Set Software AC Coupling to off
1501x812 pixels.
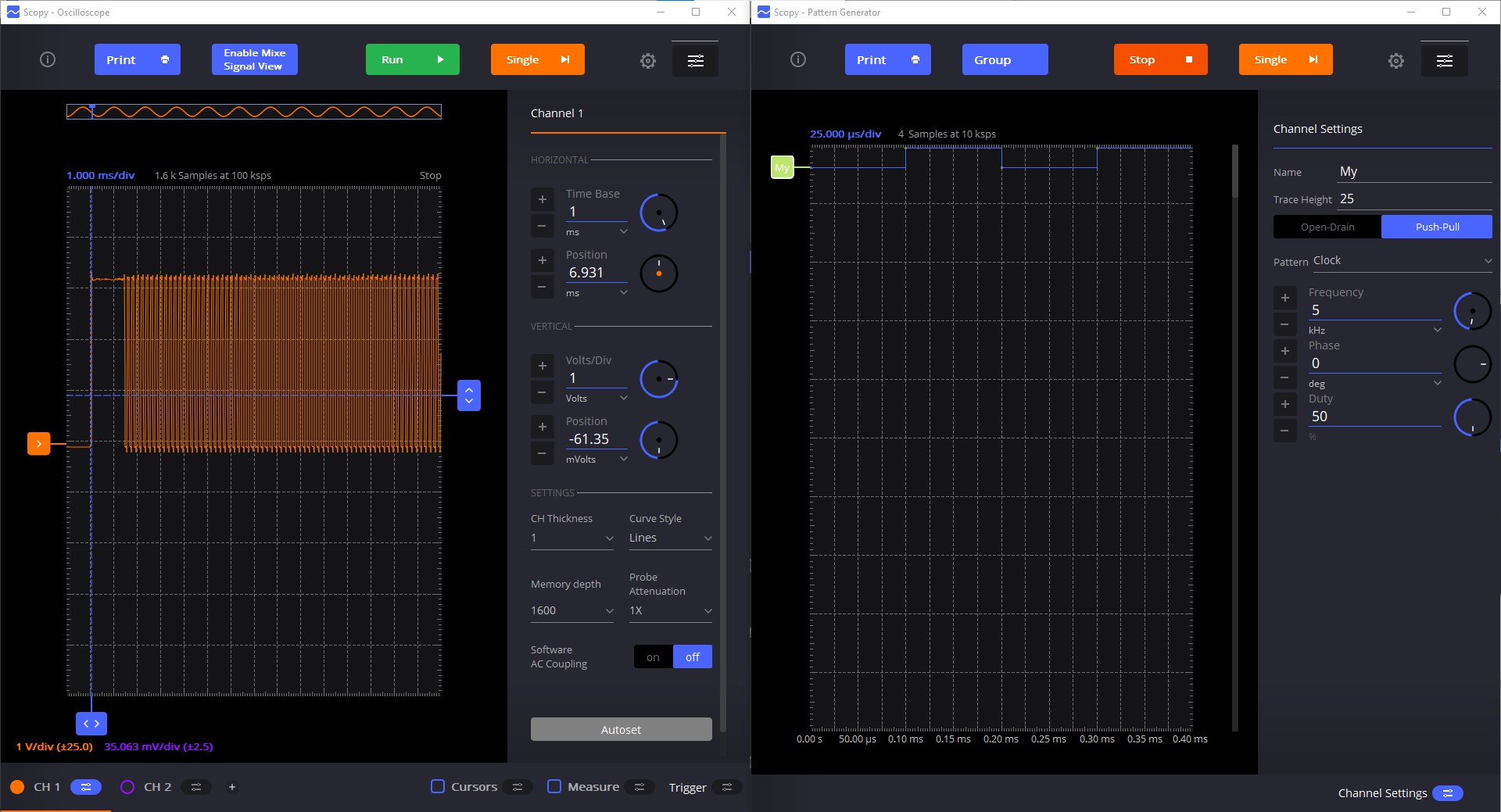[693, 657]
